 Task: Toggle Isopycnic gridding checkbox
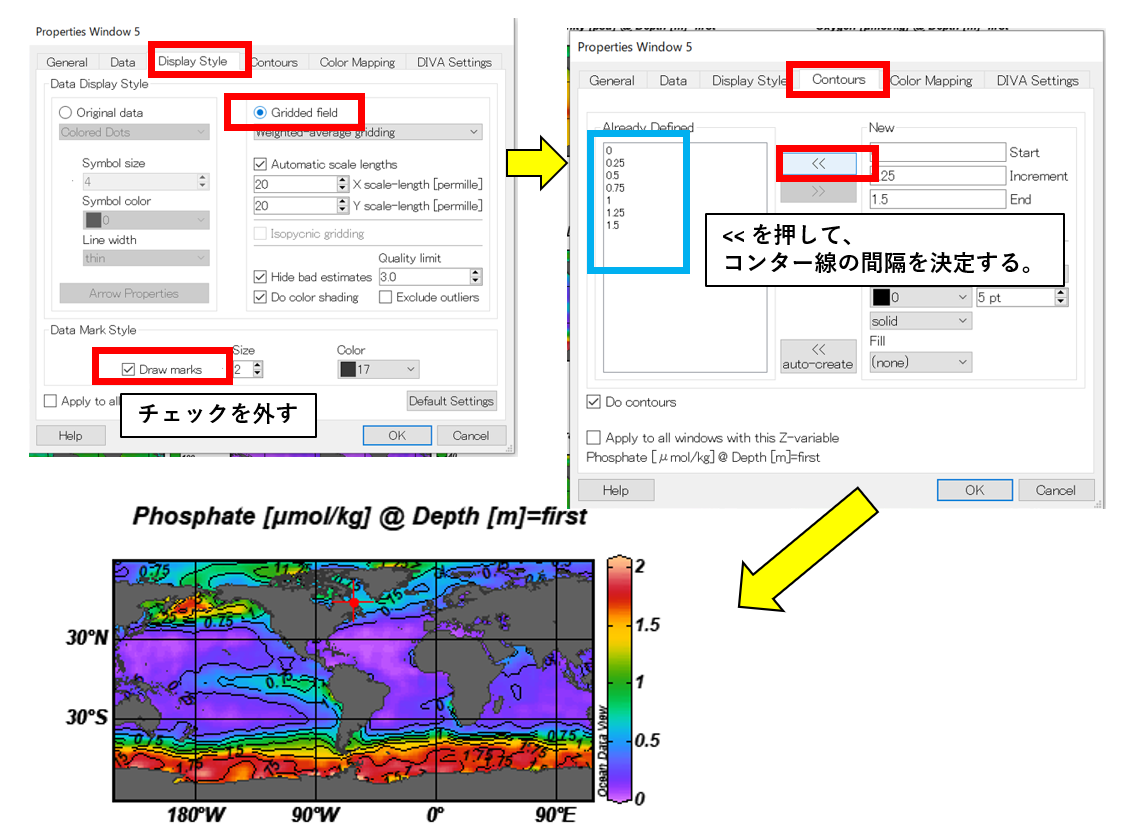click(x=260, y=234)
